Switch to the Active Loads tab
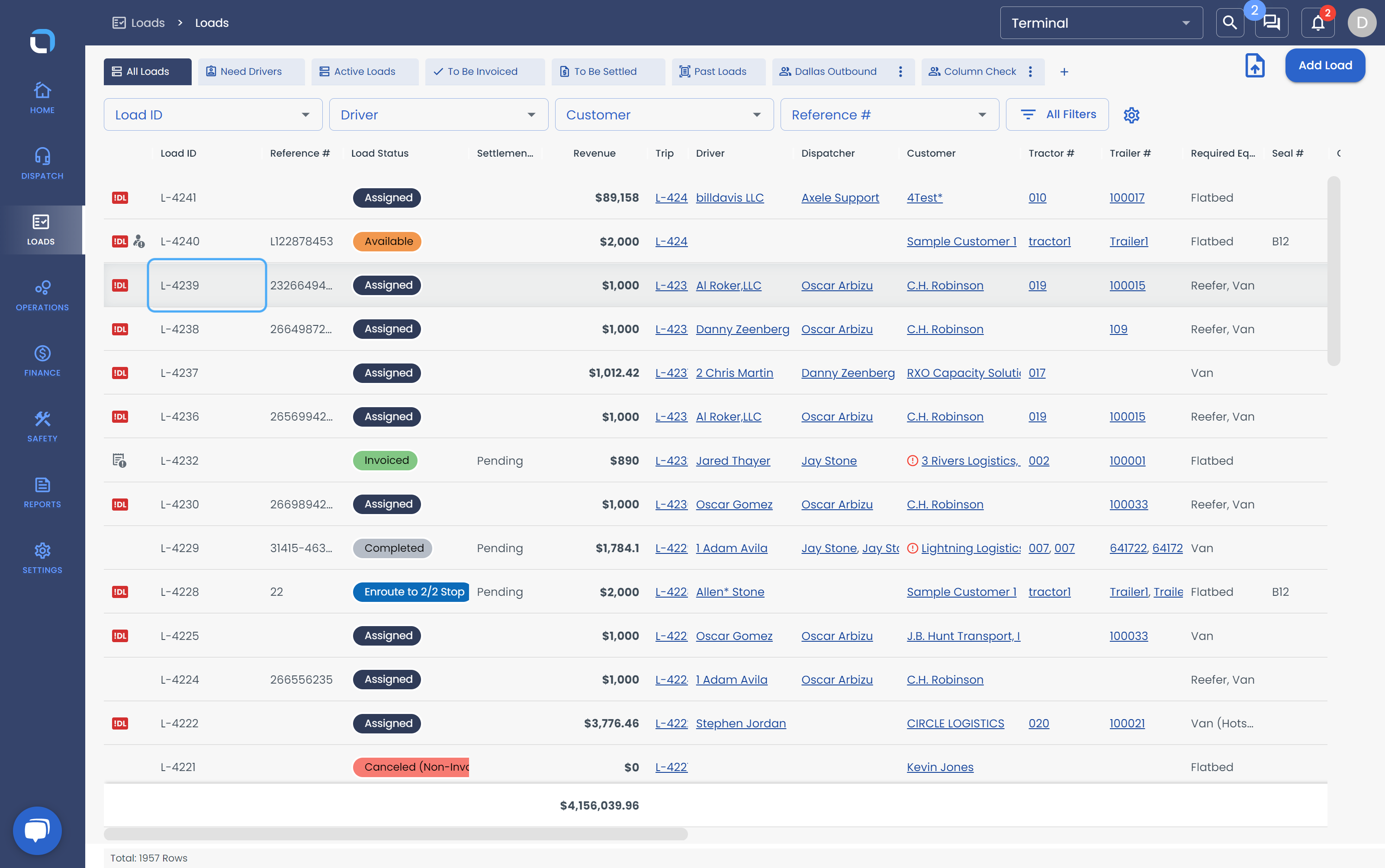1385x868 pixels. (x=364, y=72)
